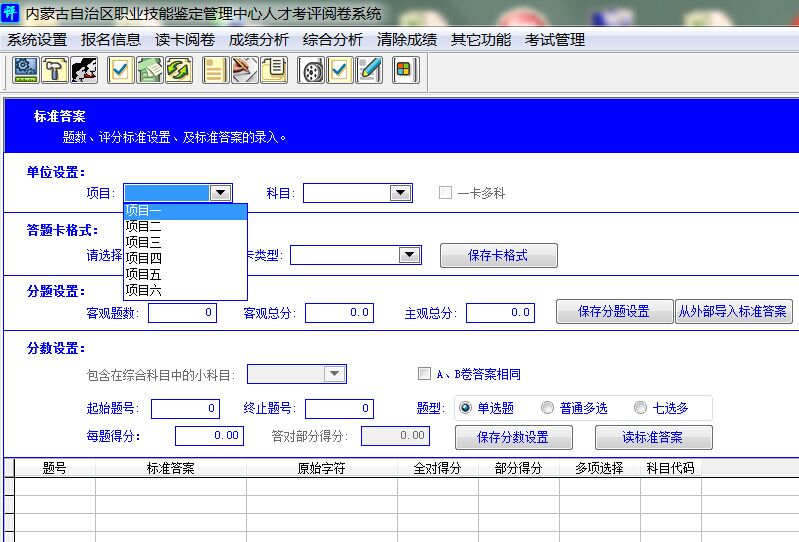Click the blue pencil edit toolbar icon
The height and width of the screenshot is (542, 799).
coord(369,70)
